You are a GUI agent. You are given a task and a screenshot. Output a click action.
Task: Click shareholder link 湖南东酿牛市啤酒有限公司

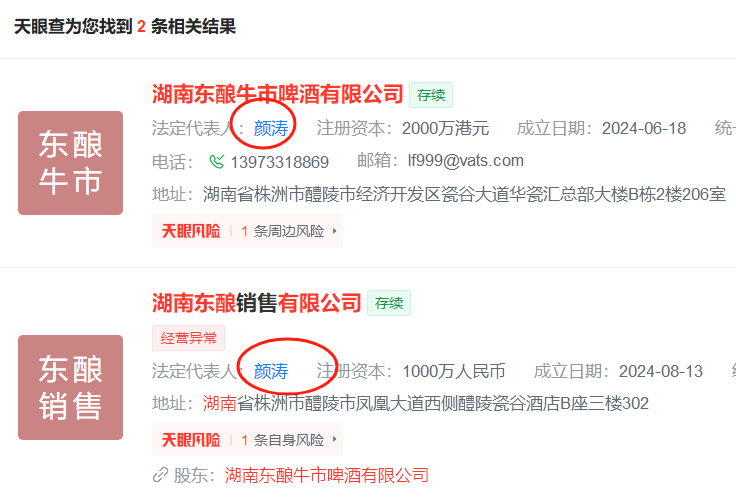[327, 475]
